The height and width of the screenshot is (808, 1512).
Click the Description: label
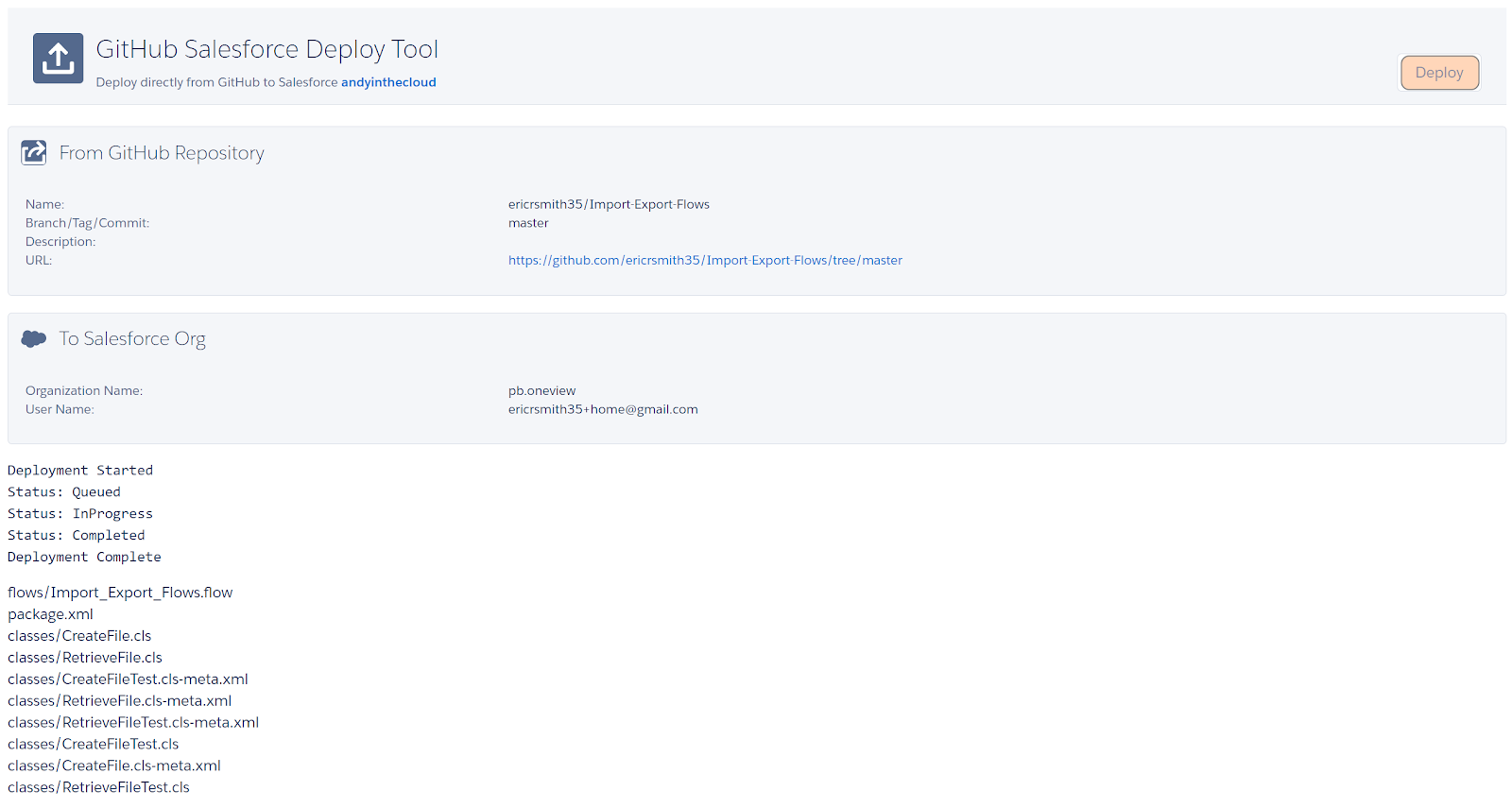pyautogui.click(x=60, y=242)
